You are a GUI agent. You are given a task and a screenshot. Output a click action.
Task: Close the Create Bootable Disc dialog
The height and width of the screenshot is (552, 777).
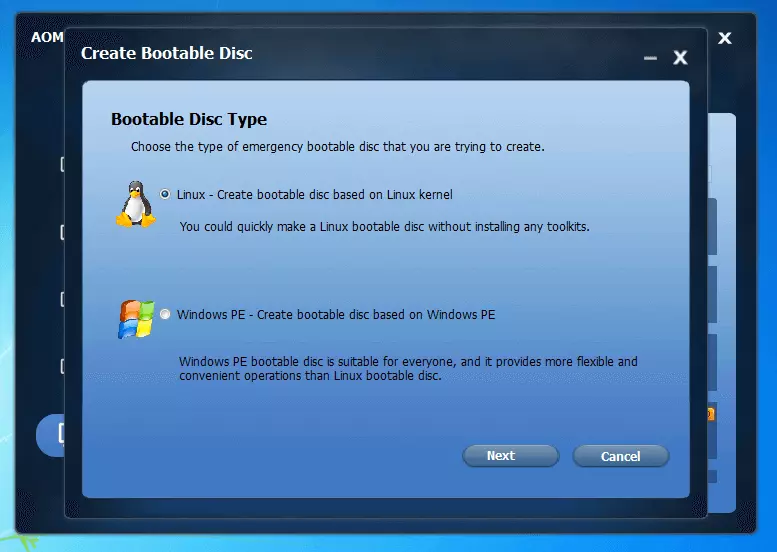[x=680, y=57]
